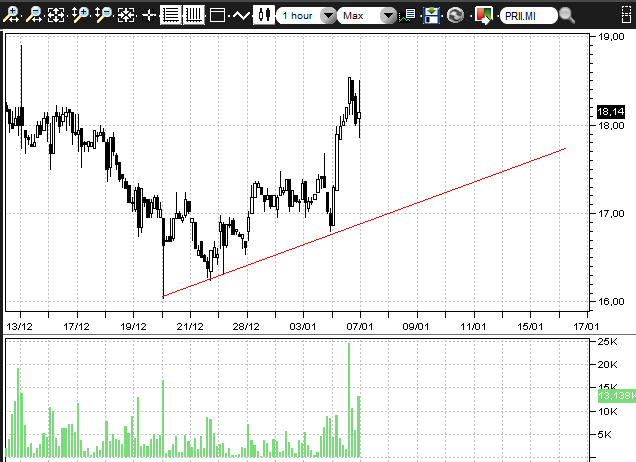Save the chart with floppy icon
This screenshot has width=636, height=462.
coord(431,15)
